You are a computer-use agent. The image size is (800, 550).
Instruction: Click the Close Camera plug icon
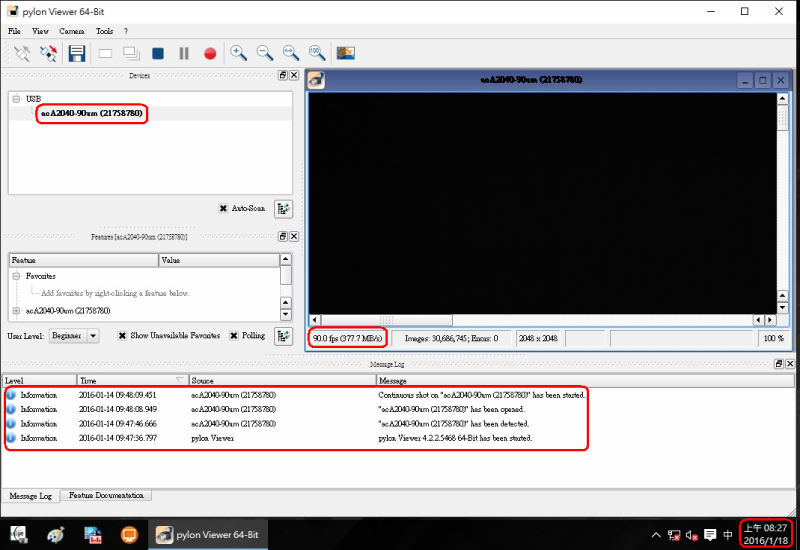[x=48, y=53]
